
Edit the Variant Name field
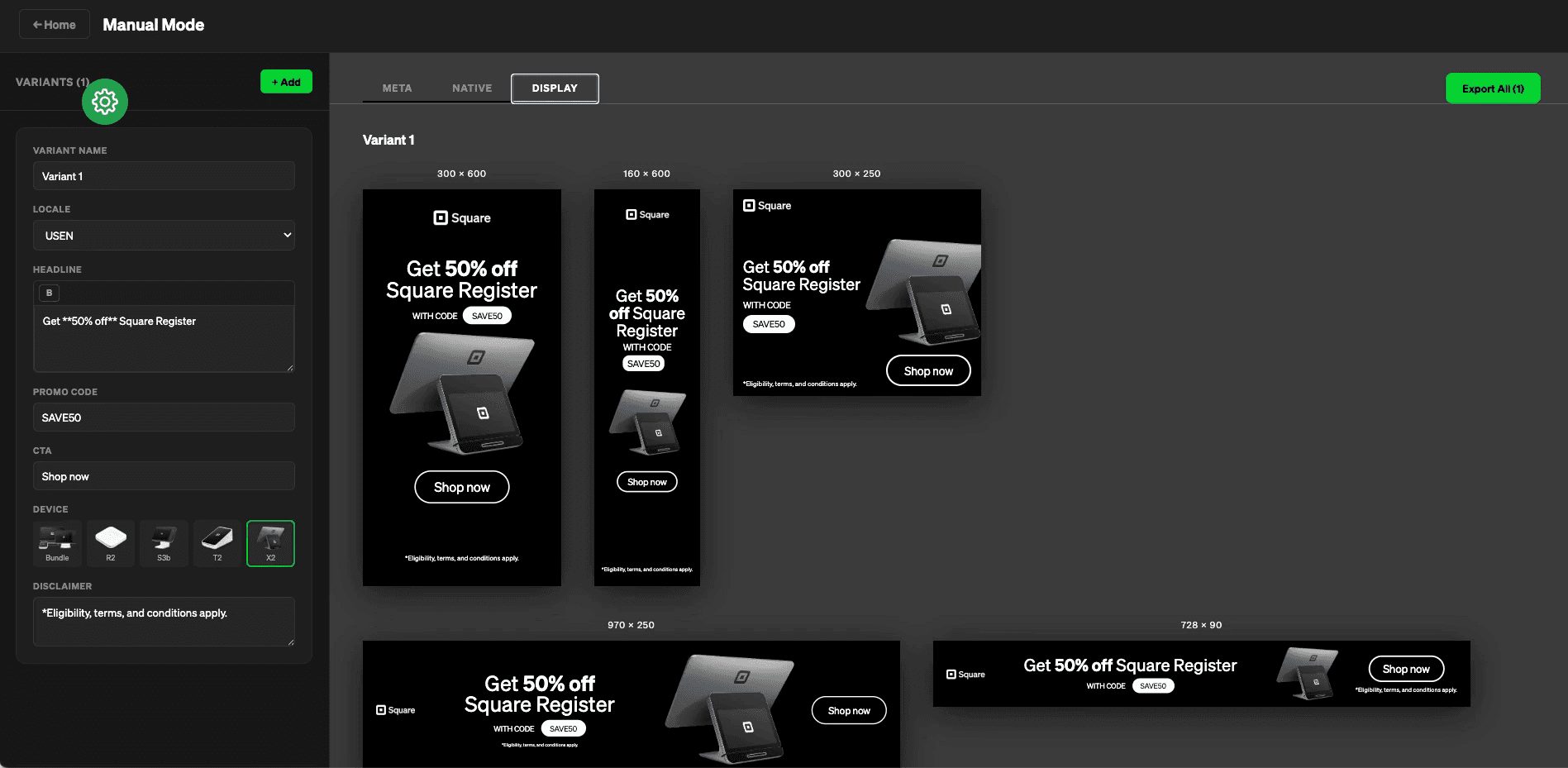click(x=164, y=176)
